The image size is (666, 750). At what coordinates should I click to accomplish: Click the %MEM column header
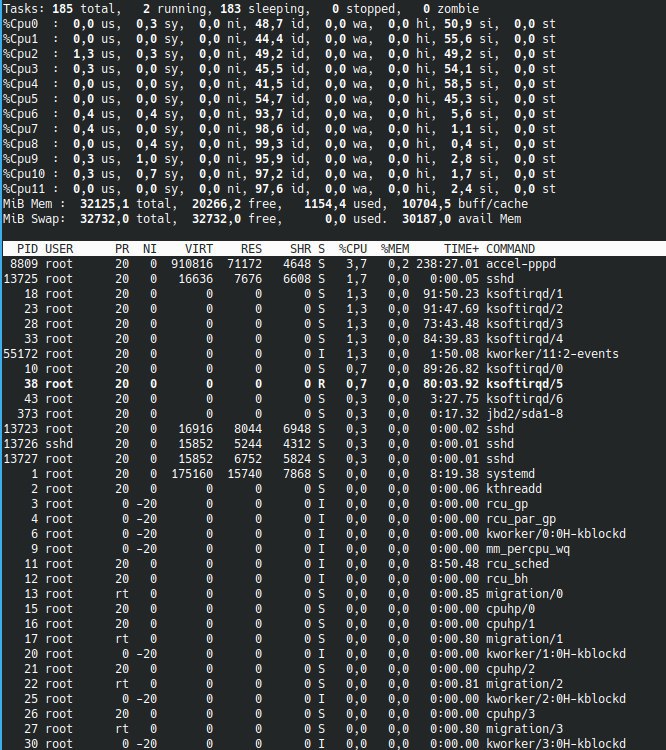click(395, 249)
